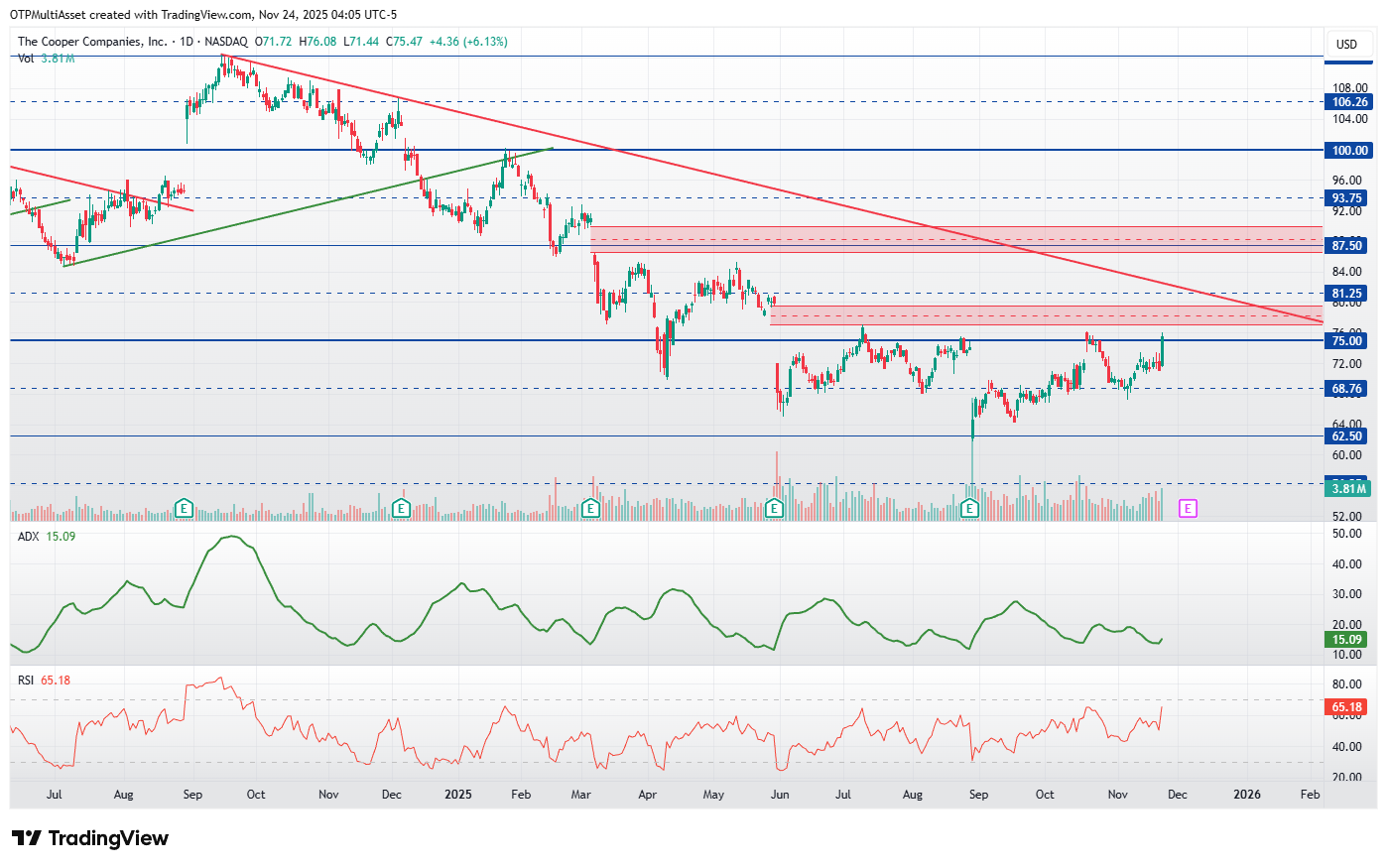Screen dimensions: 1387x868
Task: Select the 68.76 price level label
Action: (1346, 389)
